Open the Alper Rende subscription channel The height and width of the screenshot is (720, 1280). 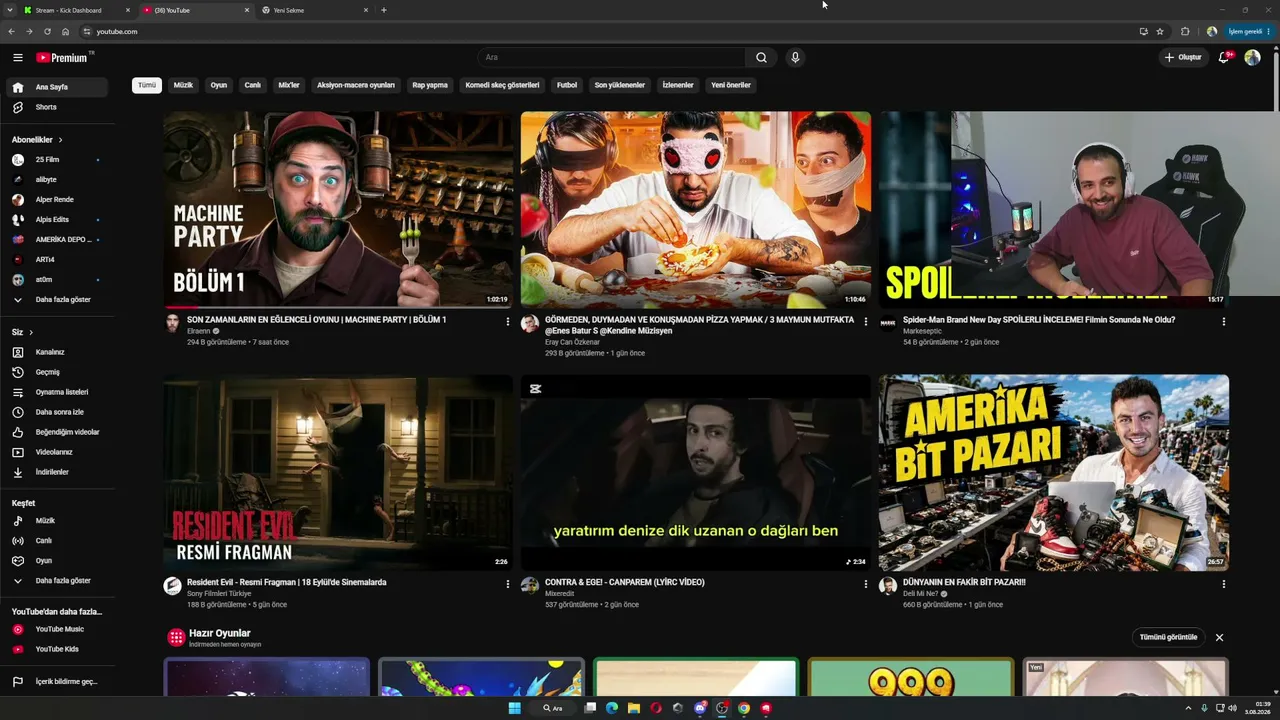[56, 200]
